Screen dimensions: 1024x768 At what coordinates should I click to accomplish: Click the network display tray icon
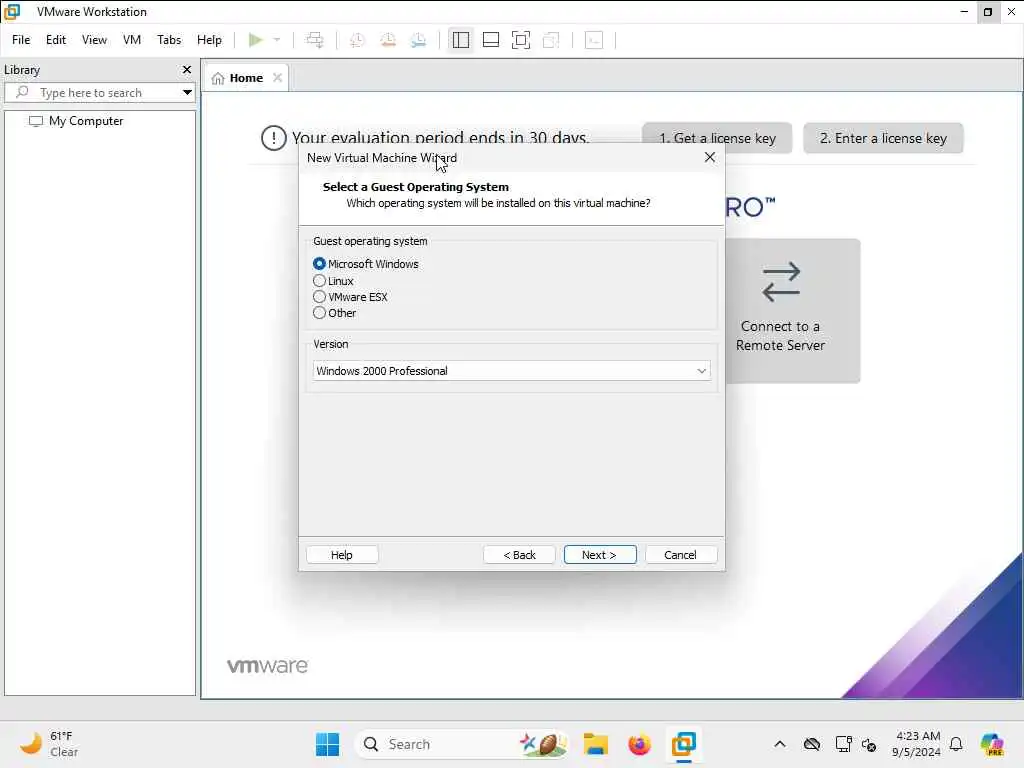click(x=843, y=744)
